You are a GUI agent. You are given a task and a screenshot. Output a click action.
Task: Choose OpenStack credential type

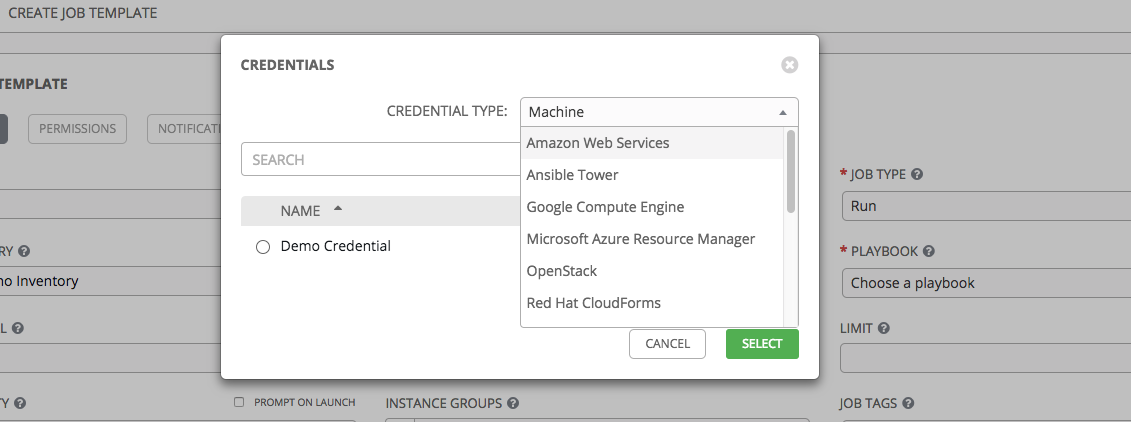point(652,271)
